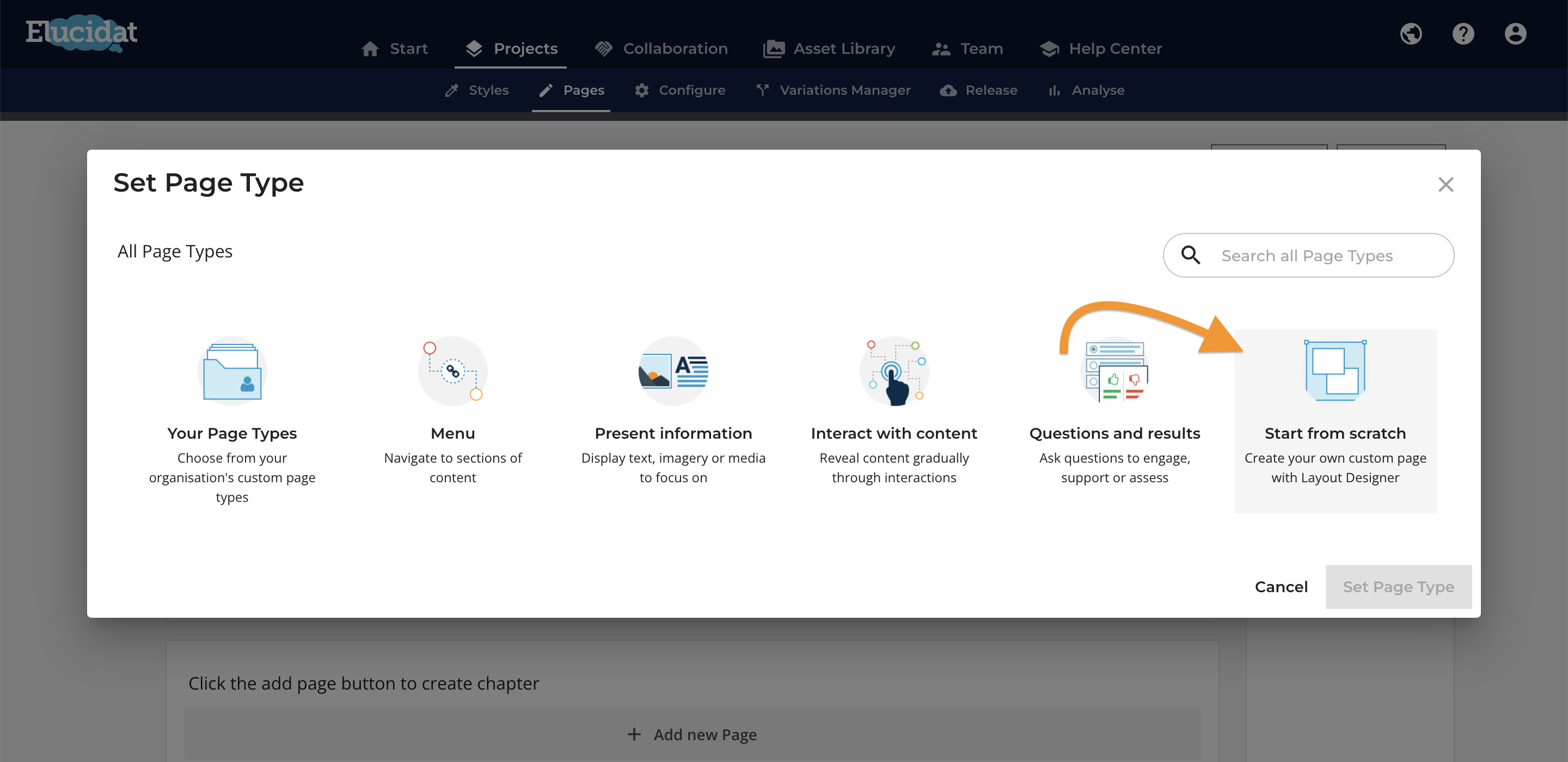Click Add new Page behind the dialog

(692, 735)
